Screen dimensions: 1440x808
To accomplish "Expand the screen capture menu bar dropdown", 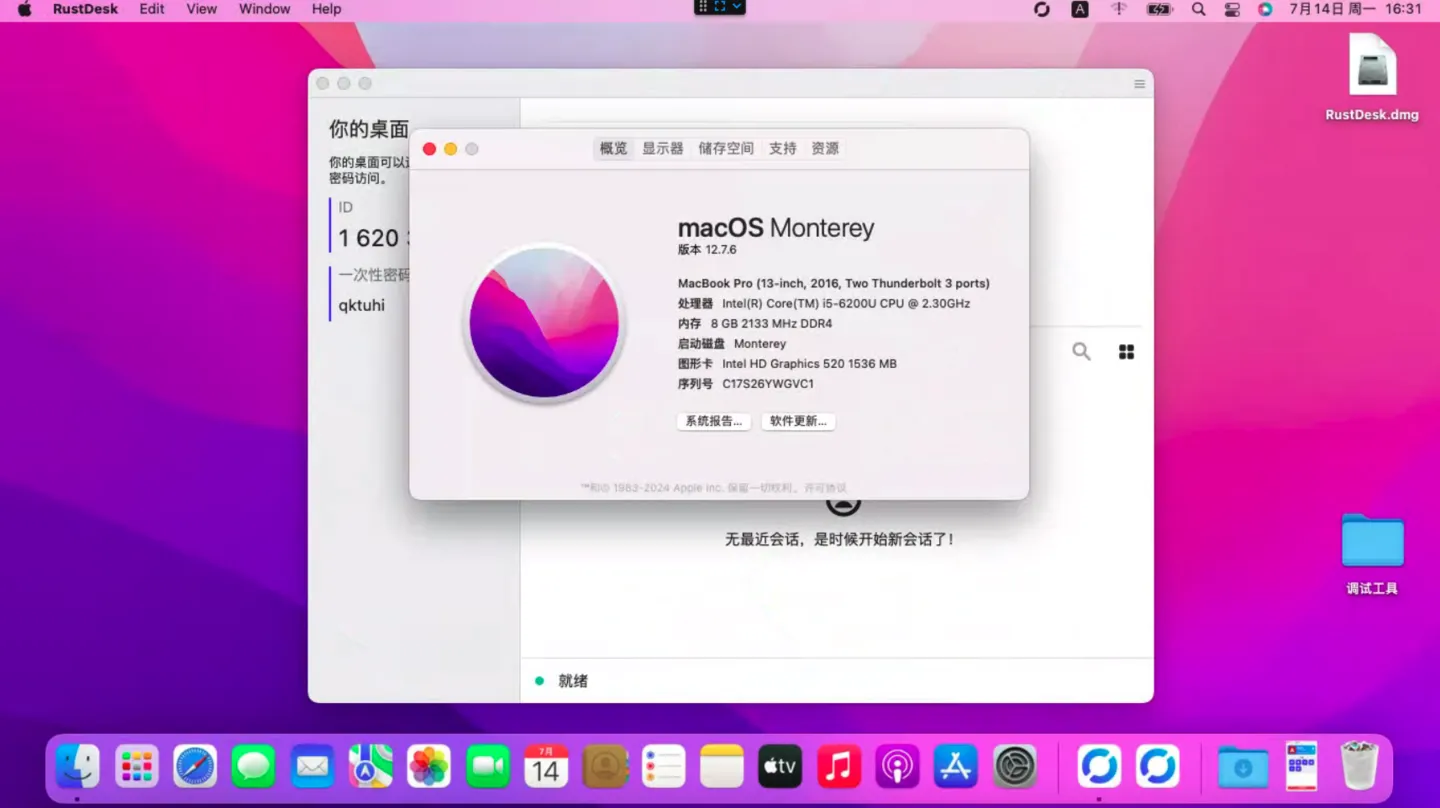I will (737, 7).
